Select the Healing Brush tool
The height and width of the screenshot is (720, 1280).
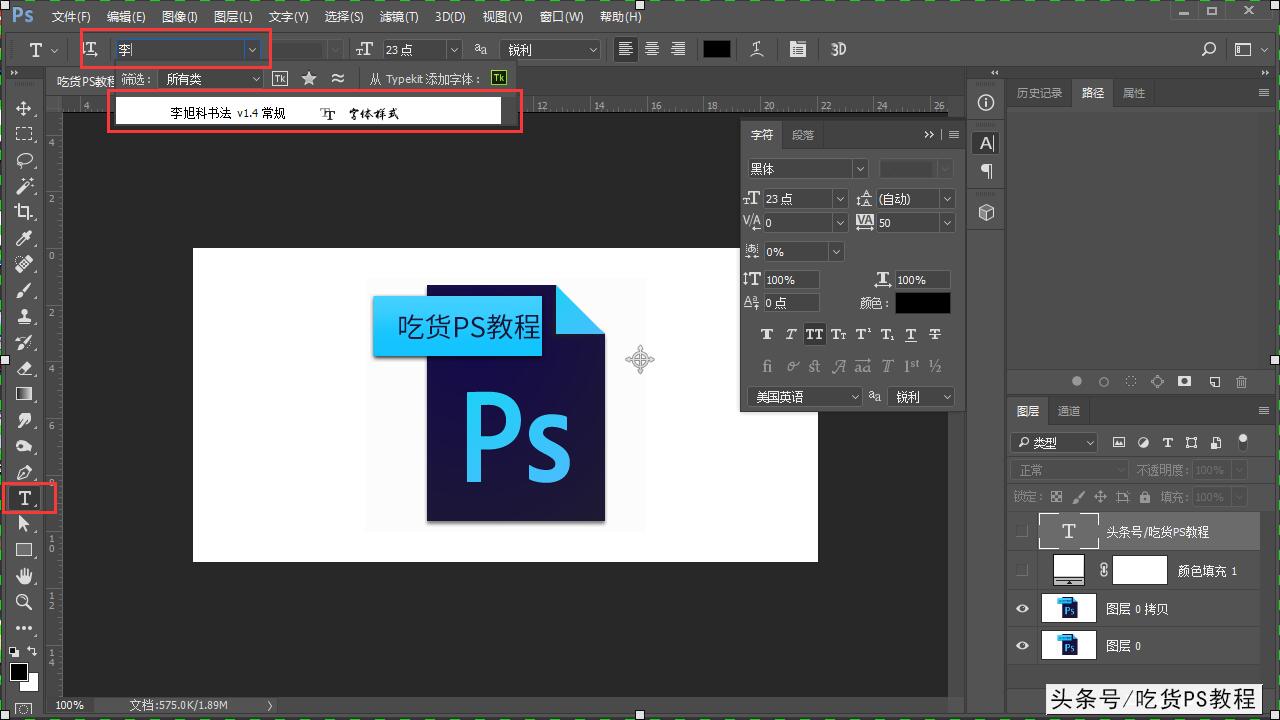click(x=24, y=264)
